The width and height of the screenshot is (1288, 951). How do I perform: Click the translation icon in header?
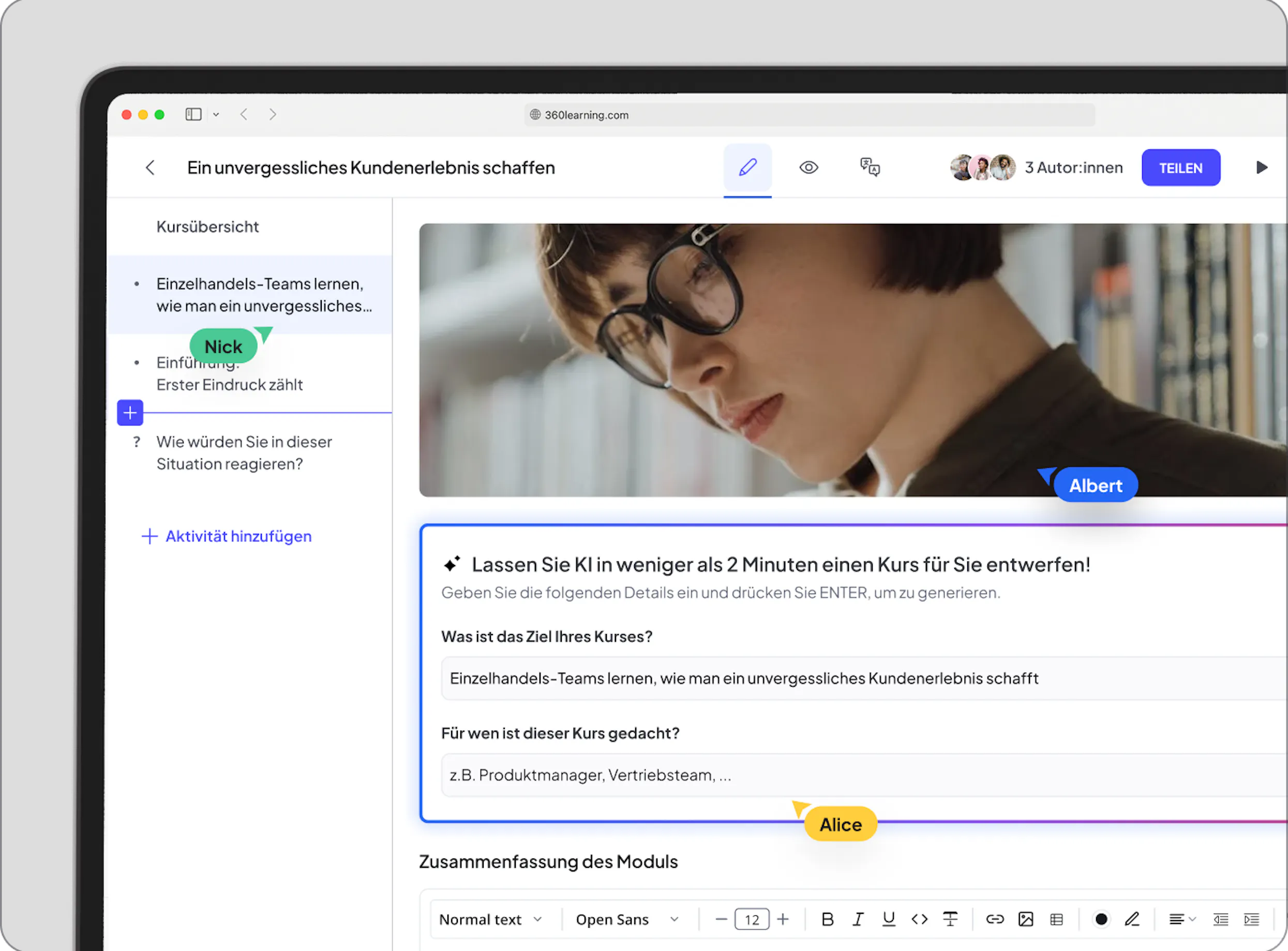coord(870,168)
